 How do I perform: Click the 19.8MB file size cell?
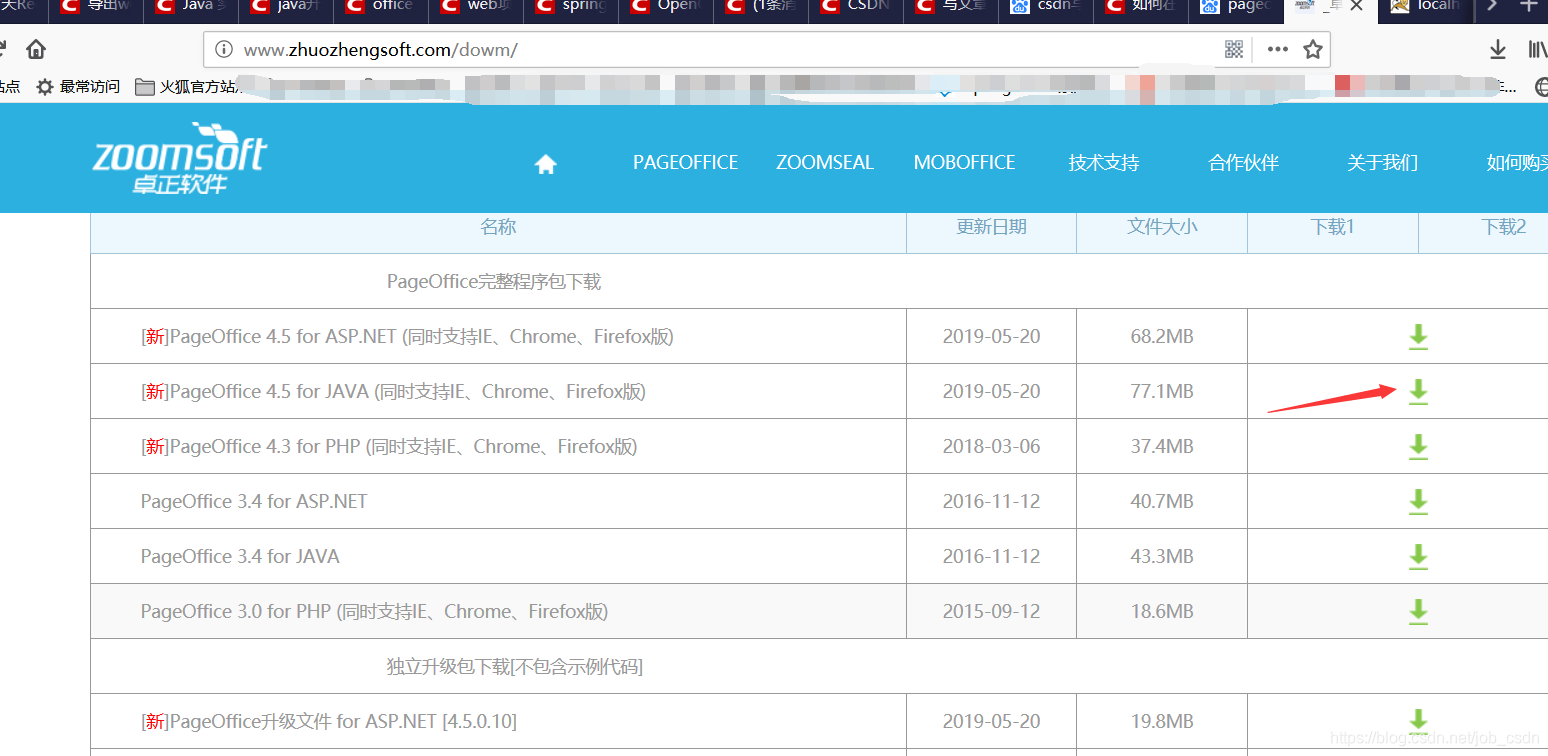tap(1162, 721)
